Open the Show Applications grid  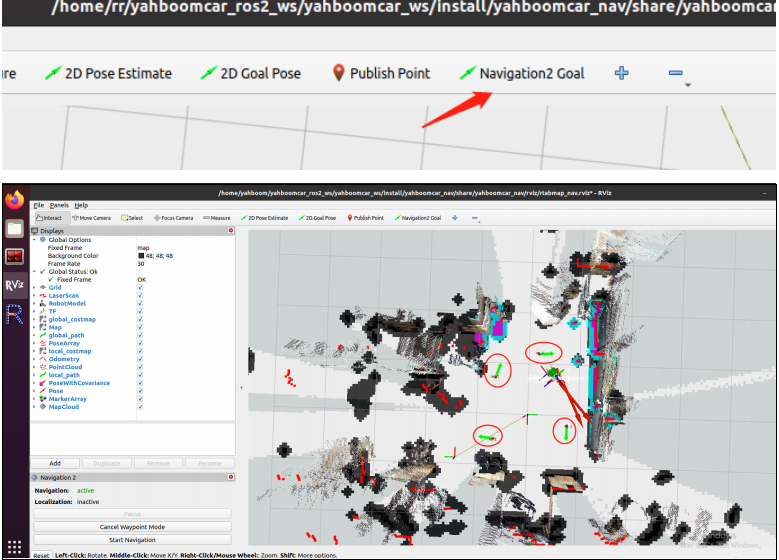point(14,548)
